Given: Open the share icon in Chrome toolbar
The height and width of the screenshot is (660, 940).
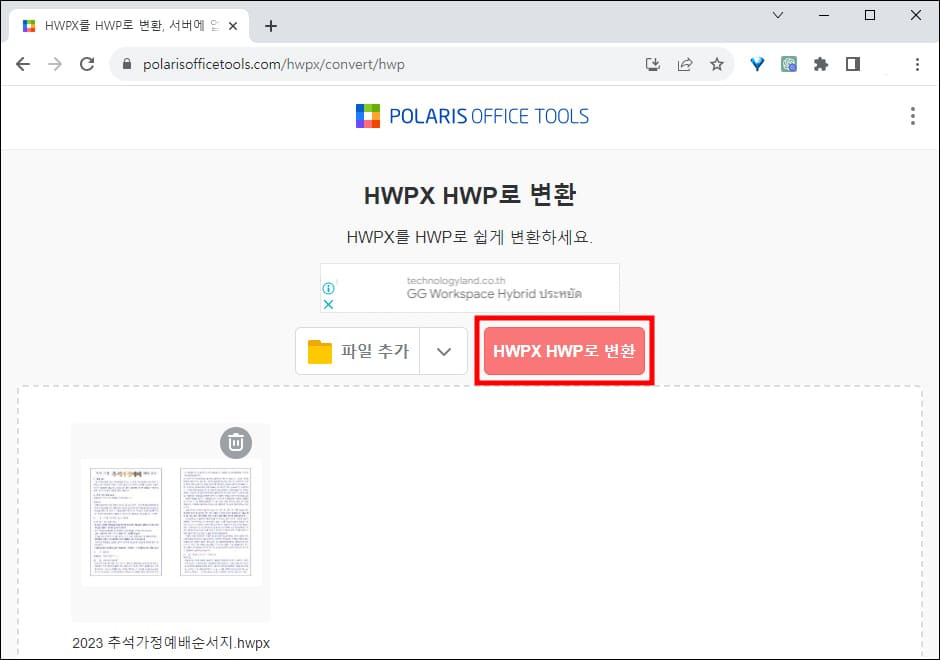Looking at the screenshot, I should click(685, 63).
